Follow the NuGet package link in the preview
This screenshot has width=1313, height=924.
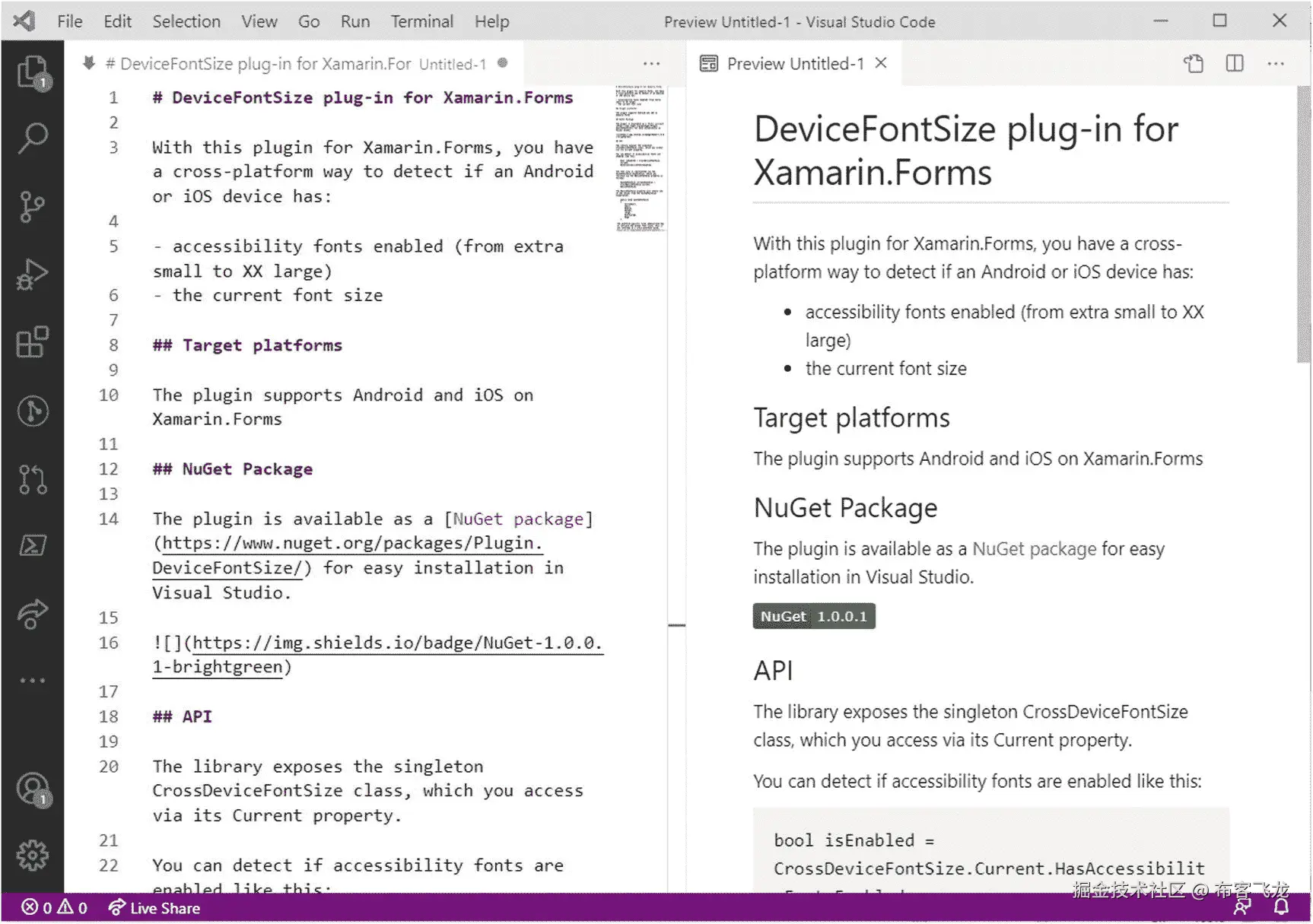1035,549
